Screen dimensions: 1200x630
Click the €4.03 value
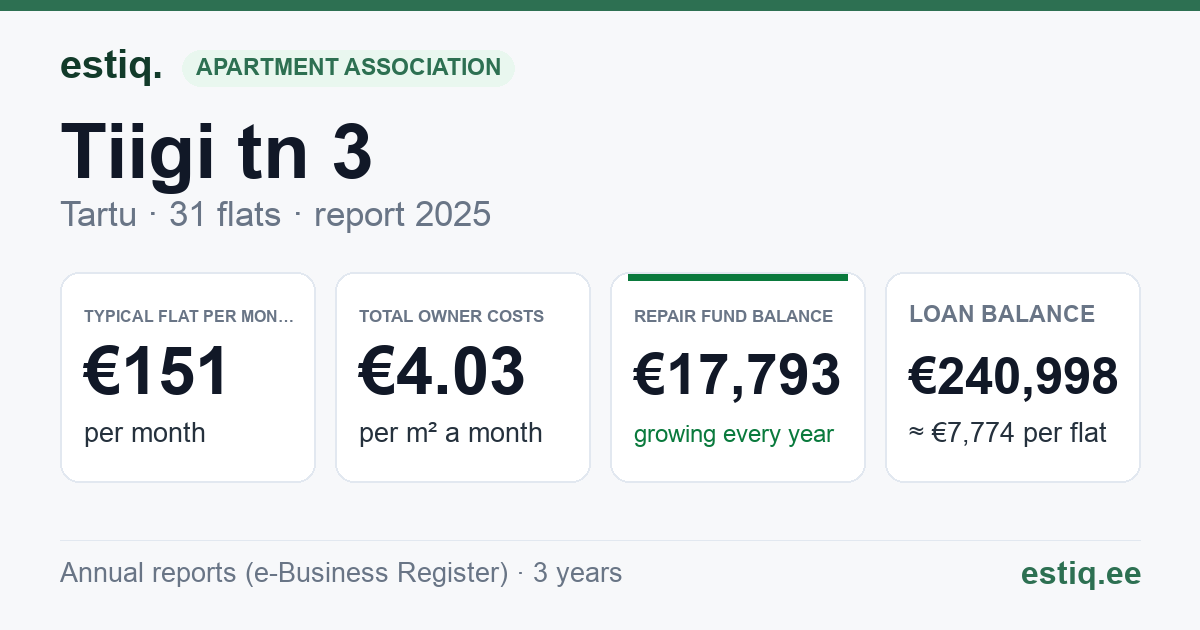click(442, 372)
